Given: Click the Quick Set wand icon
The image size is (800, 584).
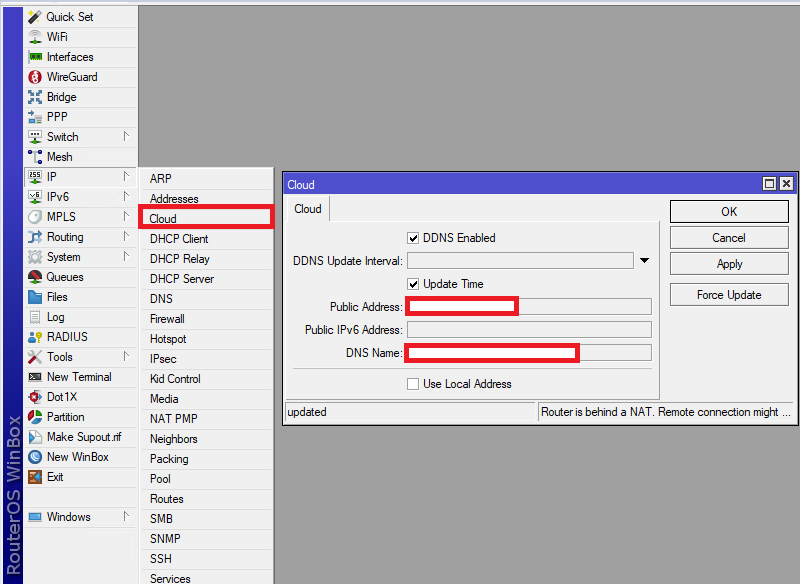Looking at the screenshot, I should [35, 17].
